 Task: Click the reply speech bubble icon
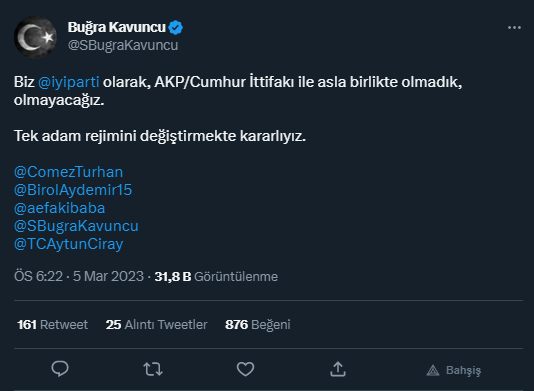click(60, 369)
